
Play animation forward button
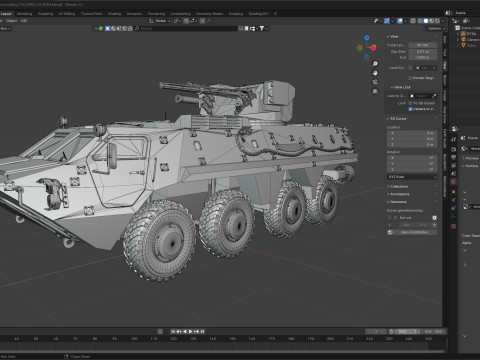click(x=191, y=331)
